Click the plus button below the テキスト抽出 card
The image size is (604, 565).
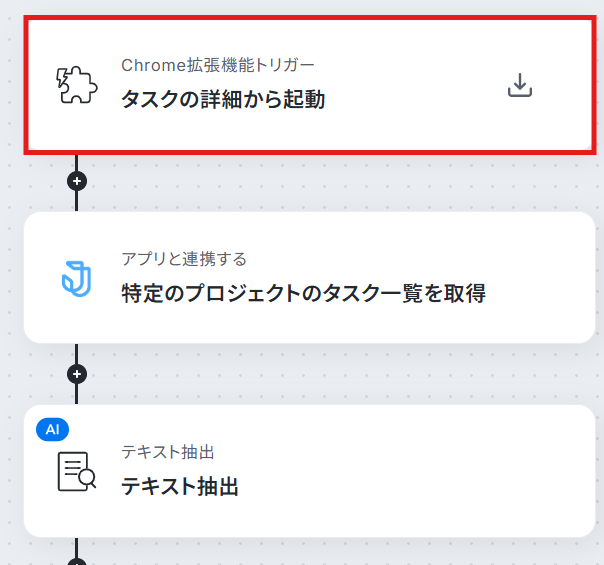[x=76, y=561]
